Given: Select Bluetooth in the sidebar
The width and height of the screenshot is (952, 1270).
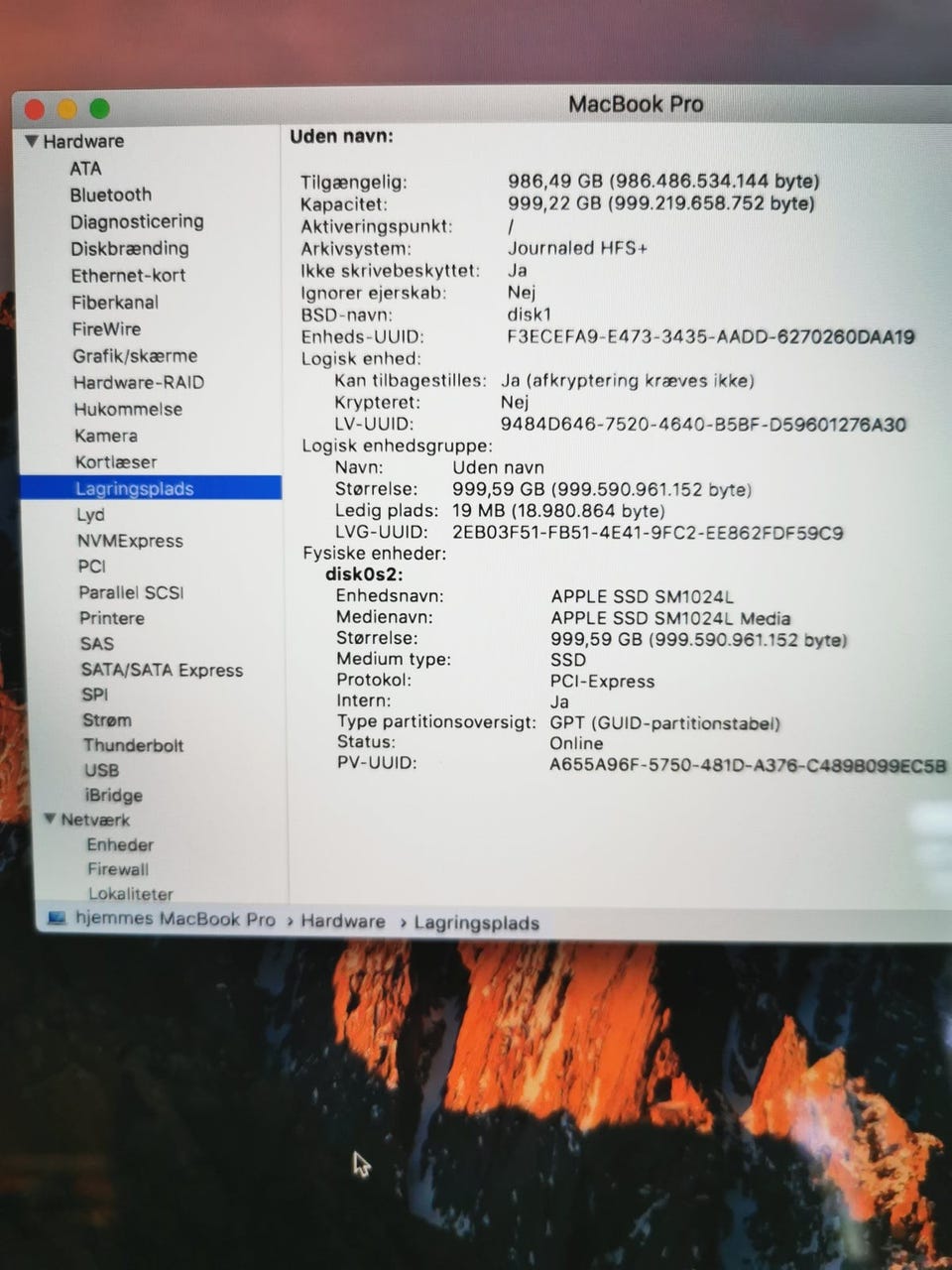Looking at the screenshot, I should click(x=110, y=195).
